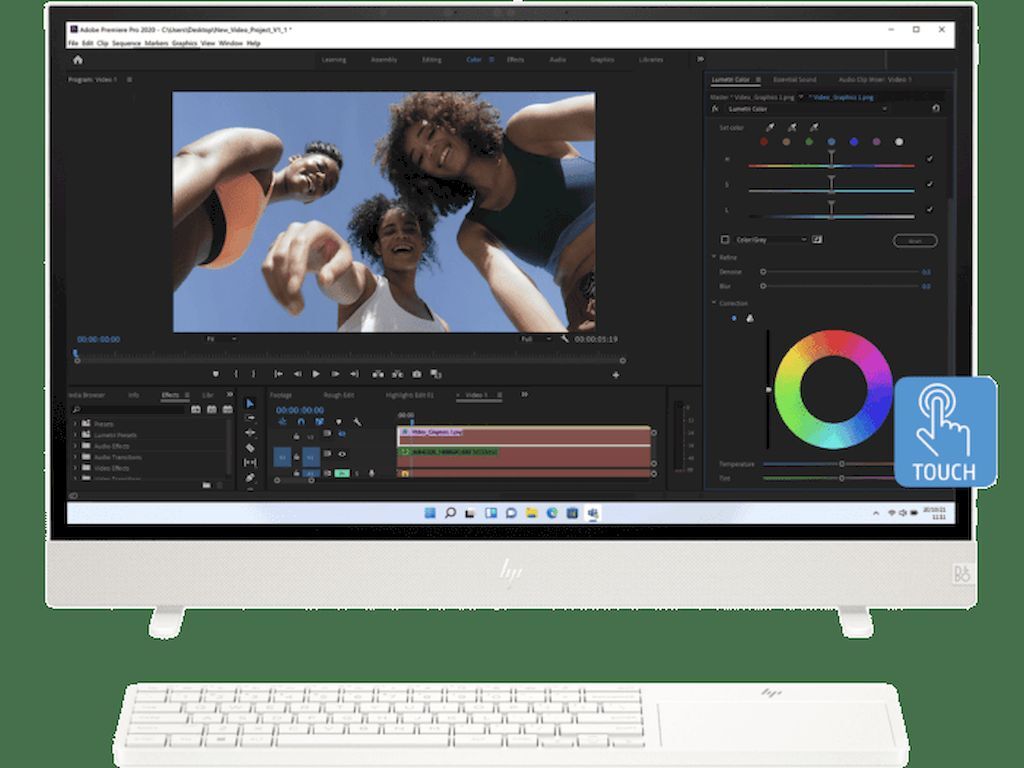The width and height of the screenshot is (1024, 768).
Task: Click the Reset button in Lumetri panel
Action: pos(915,241)
